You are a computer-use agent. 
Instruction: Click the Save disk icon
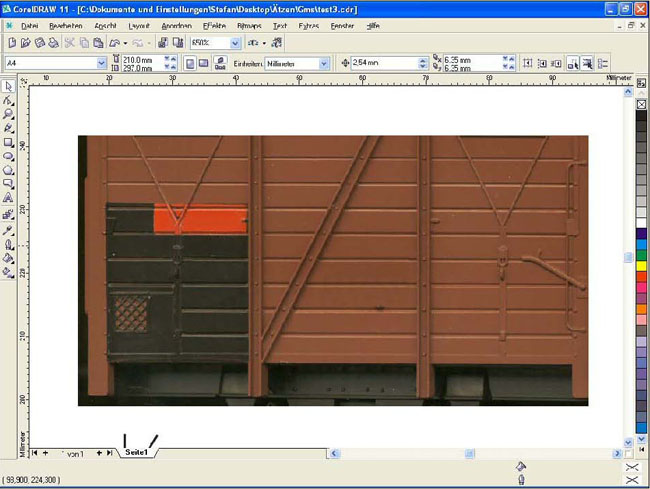[x=38, y=44]
